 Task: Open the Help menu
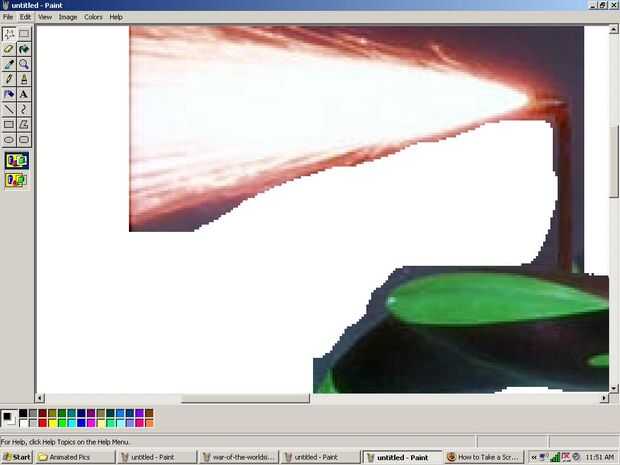[116, 17]
